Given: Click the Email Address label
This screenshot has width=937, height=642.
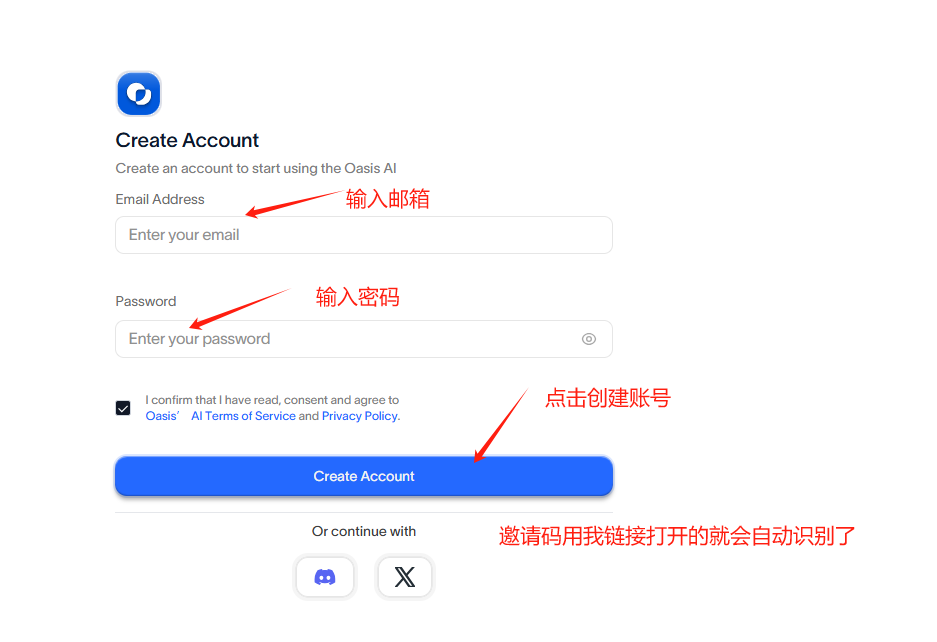Looking at the screenshot, I should coord(160,199).
